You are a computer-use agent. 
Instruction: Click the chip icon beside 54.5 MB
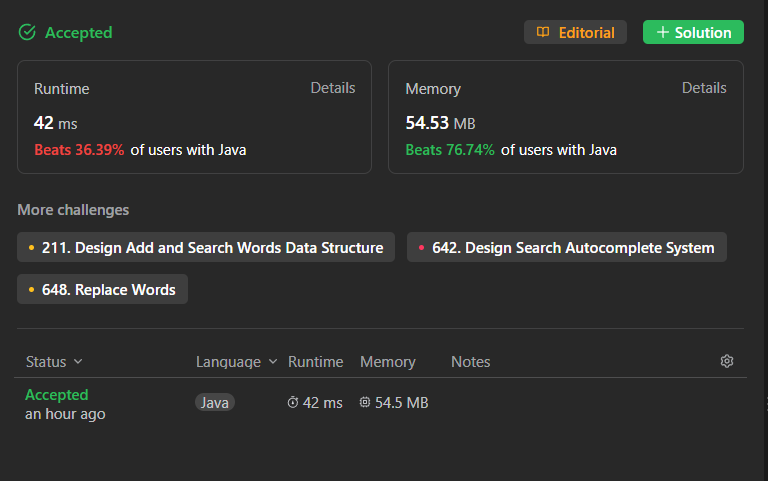[365, 403]
